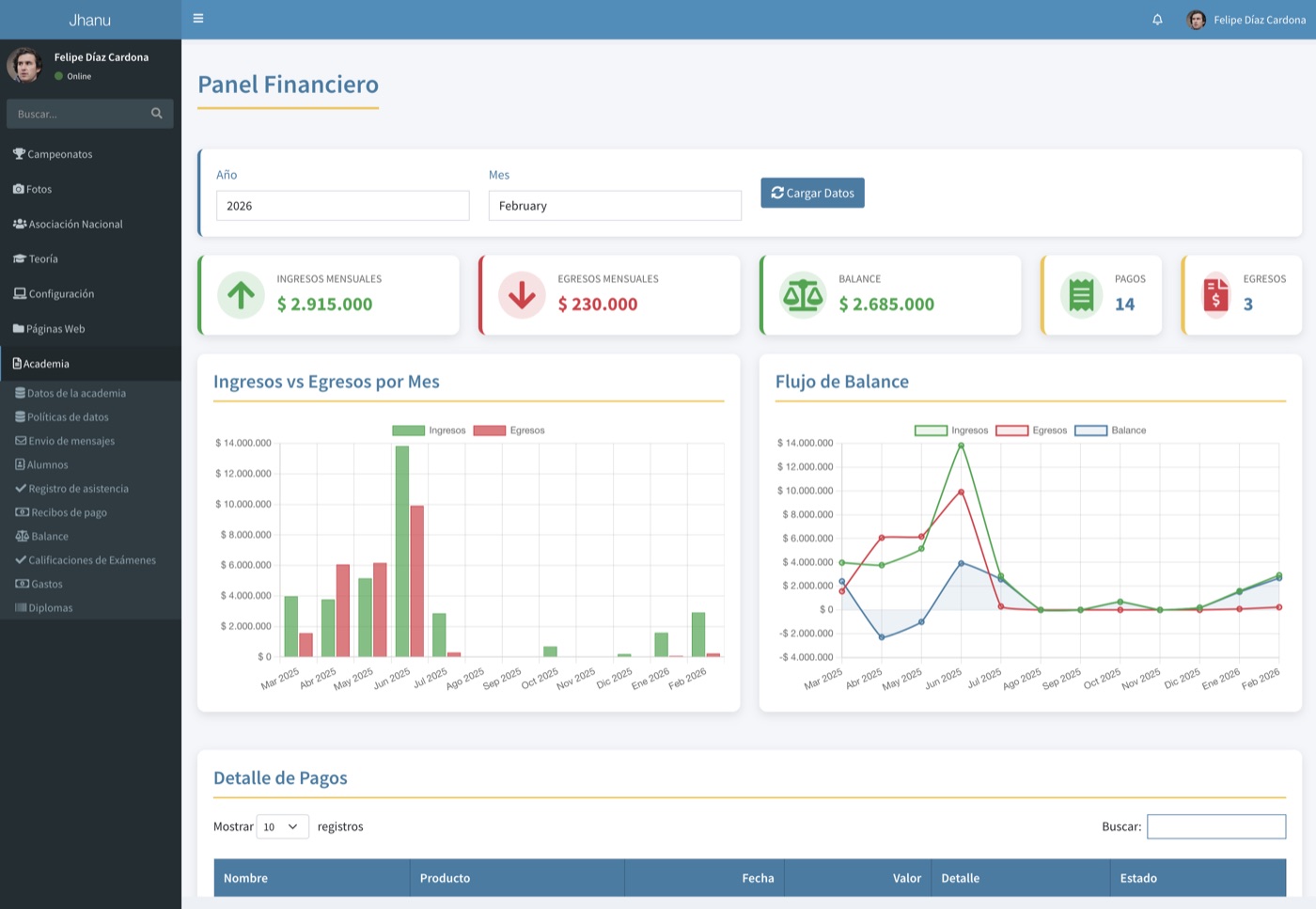Click the green up-arrow income icon
The height and width of the screenshot is (909, 1316).
click(241, 295)
